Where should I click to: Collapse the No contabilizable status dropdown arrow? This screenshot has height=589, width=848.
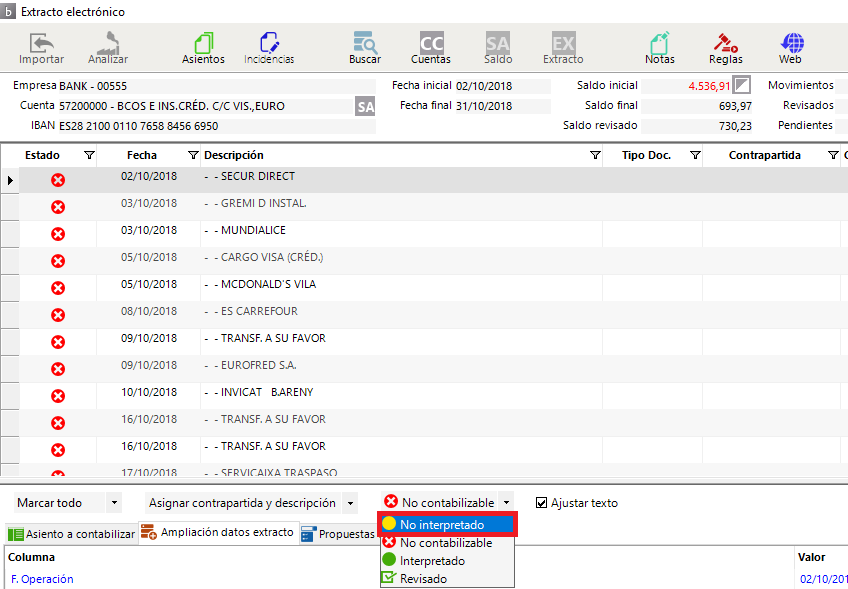point(506,503)
